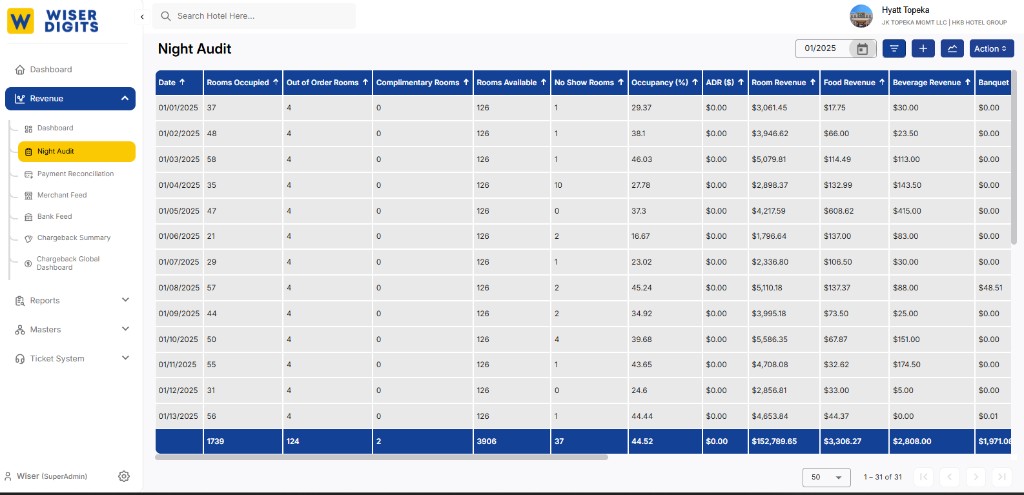
Task: Select the Night Audit menu item
Action: [x=76, y=152]
